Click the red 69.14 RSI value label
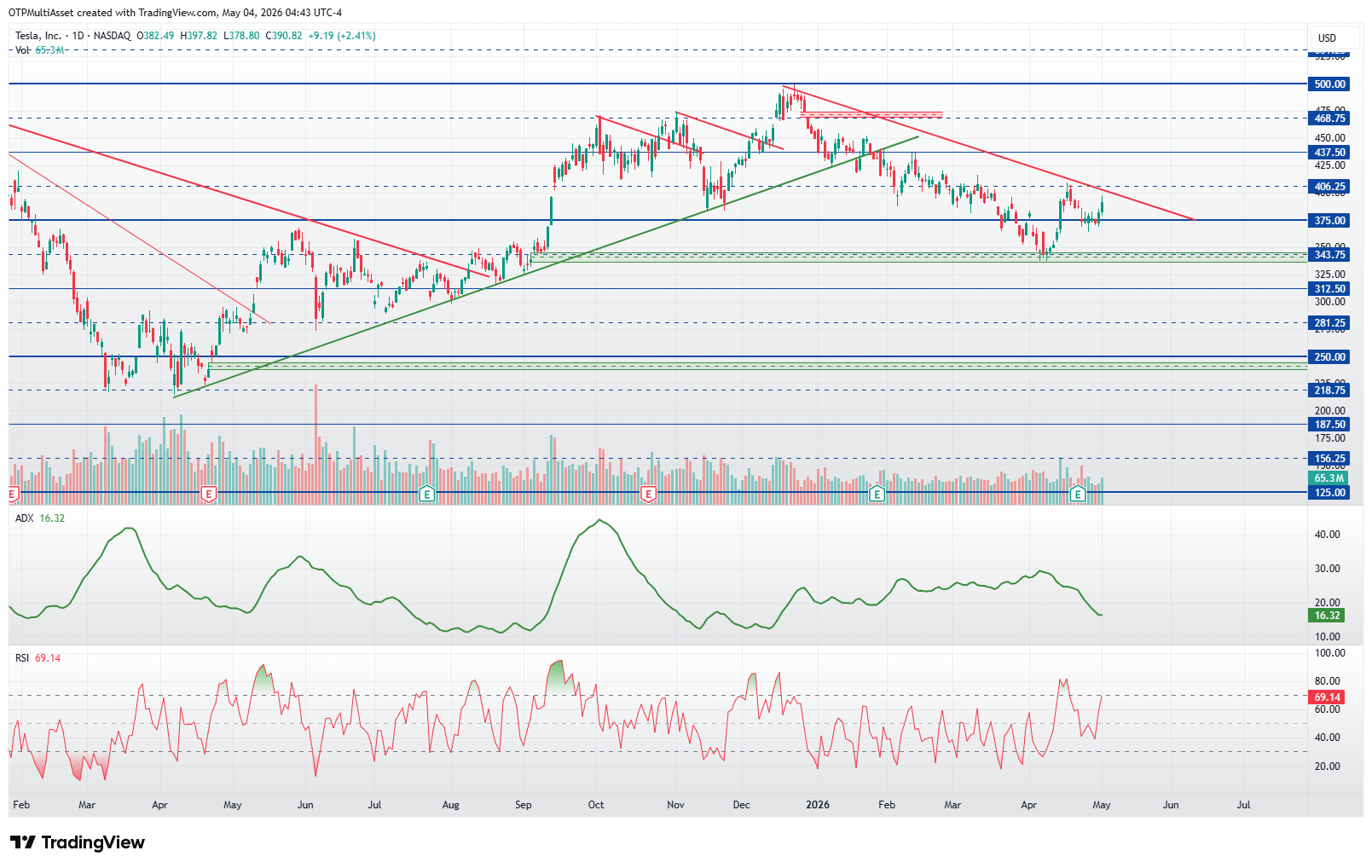The height and width of the screenshot is (868, 1372). [1327, 697]
